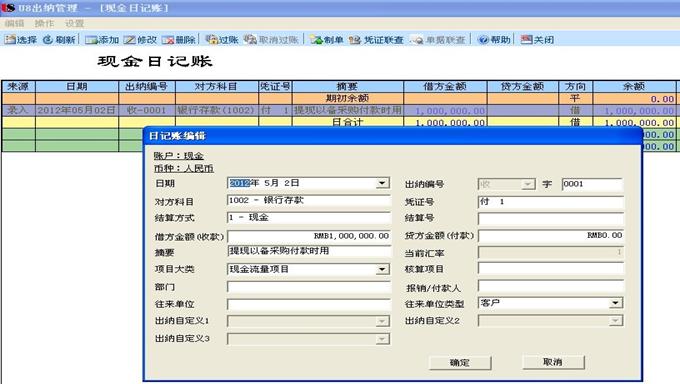Click the 贷方金额 column header
Image resolution: width=680 pixels, height=384 pixels.
(x=523, y=86)
